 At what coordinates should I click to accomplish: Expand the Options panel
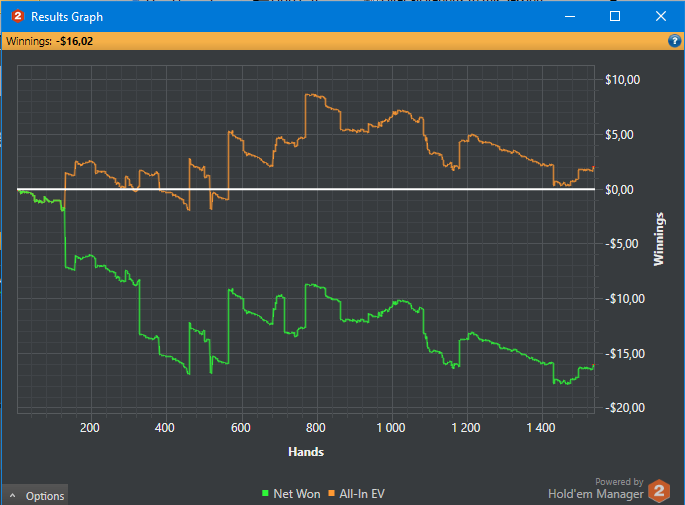pos(35,495)
